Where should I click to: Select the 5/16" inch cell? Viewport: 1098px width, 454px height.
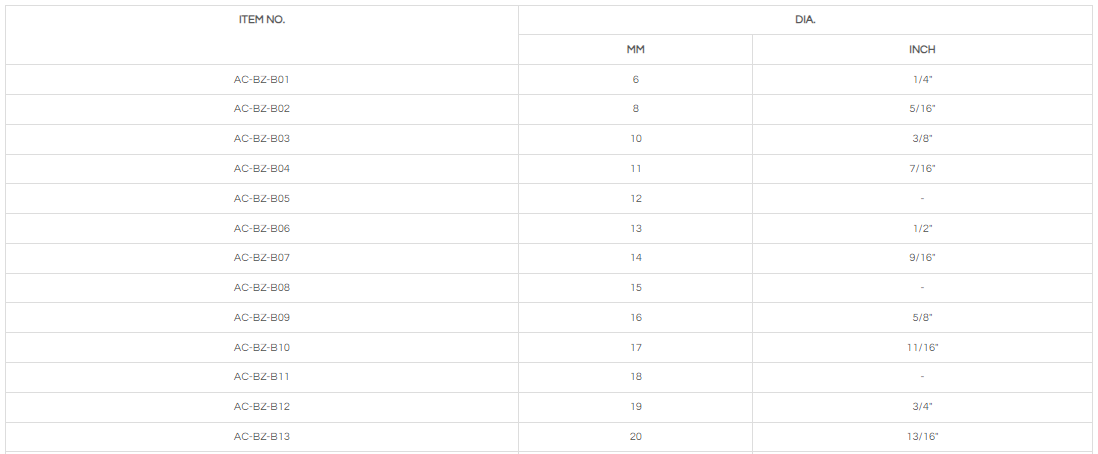coord(922,109)
